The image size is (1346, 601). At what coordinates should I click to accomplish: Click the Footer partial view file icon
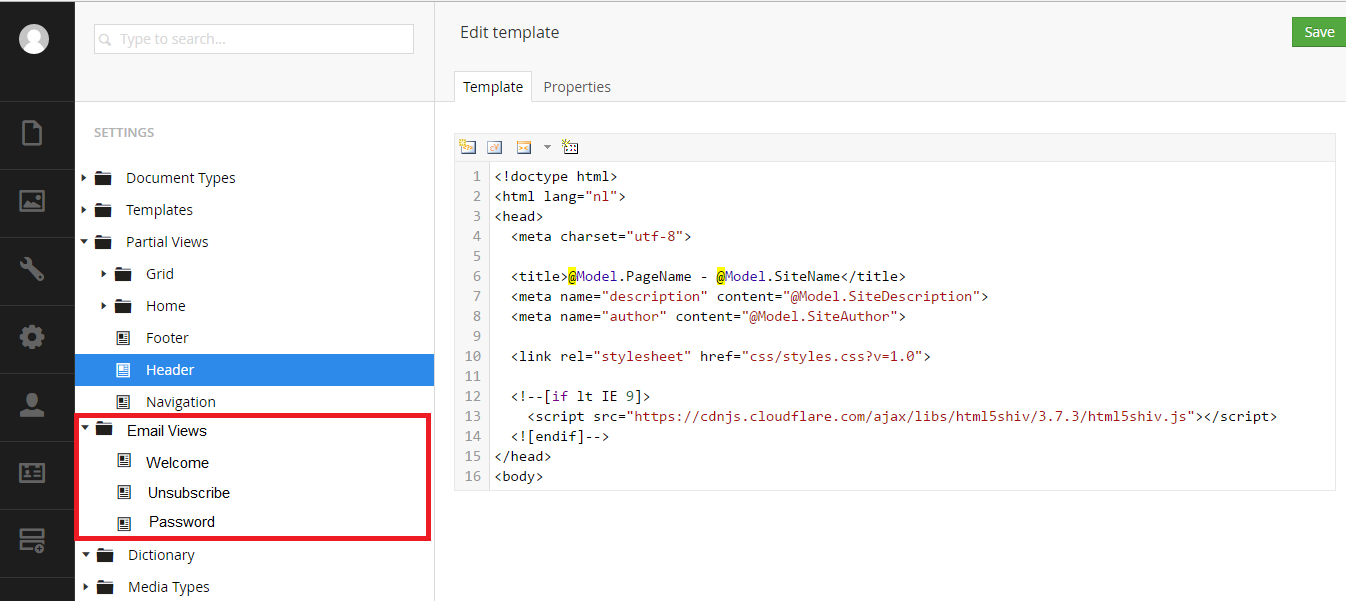[124, 338]
